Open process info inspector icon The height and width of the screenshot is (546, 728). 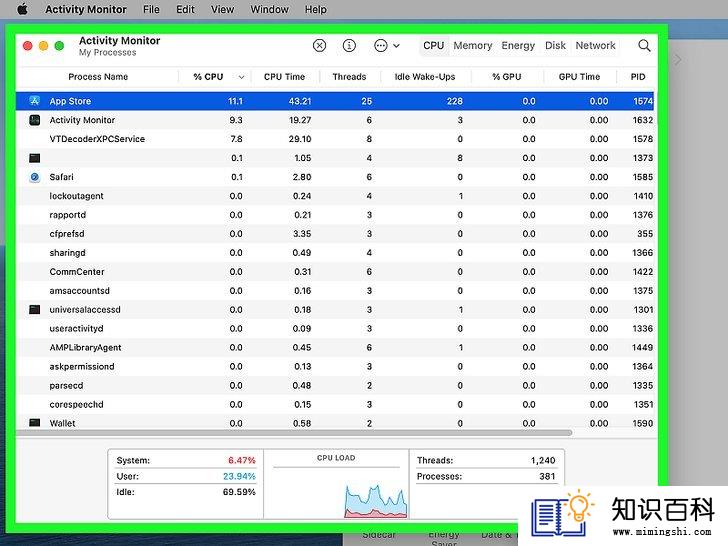349,46
